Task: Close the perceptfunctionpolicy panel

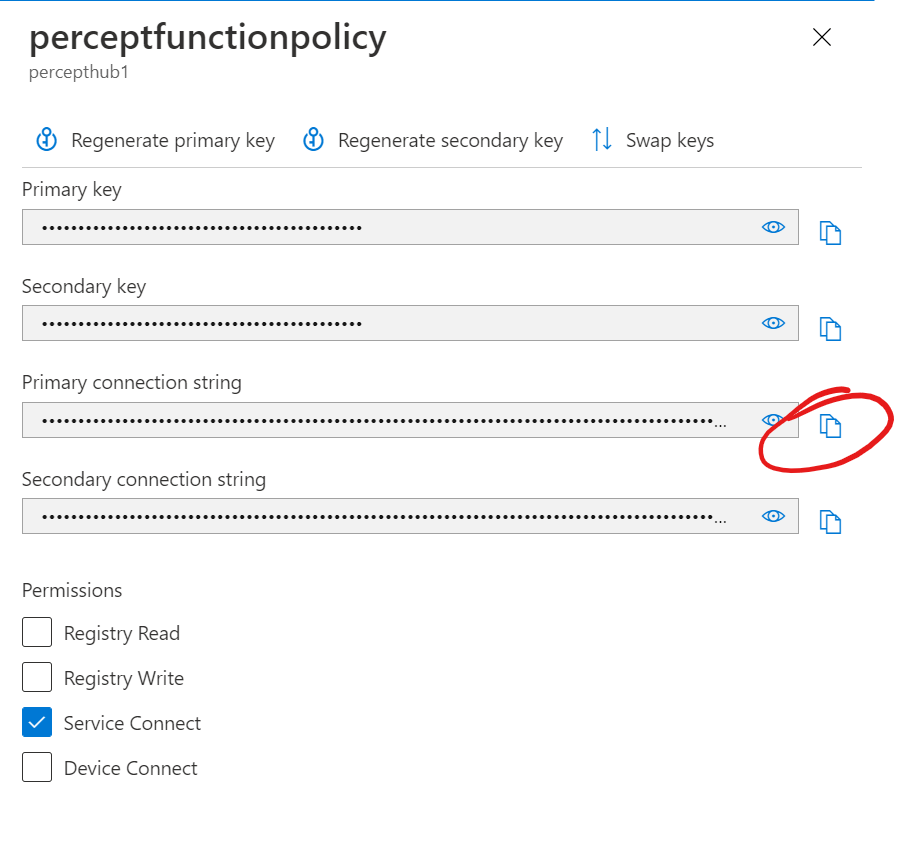Action: [822, 38]
